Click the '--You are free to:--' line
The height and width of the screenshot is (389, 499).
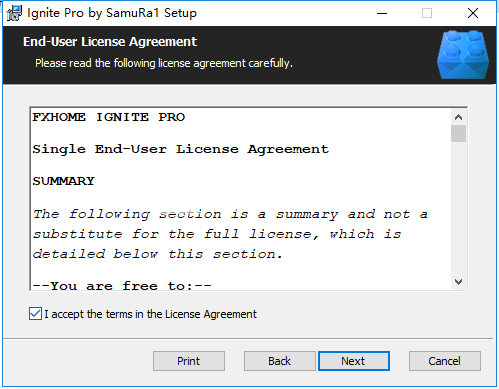[x=122, y=286]
